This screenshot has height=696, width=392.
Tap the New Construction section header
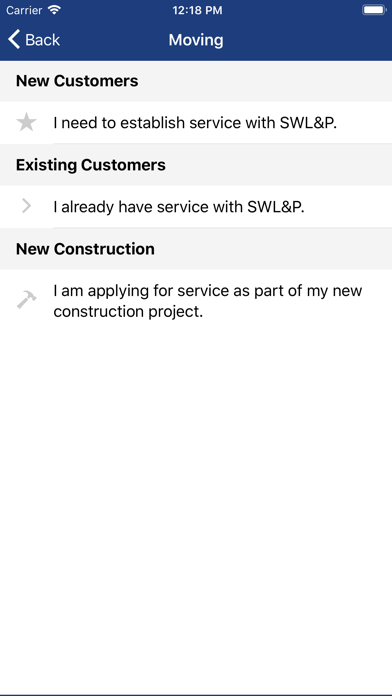(196, 249)
